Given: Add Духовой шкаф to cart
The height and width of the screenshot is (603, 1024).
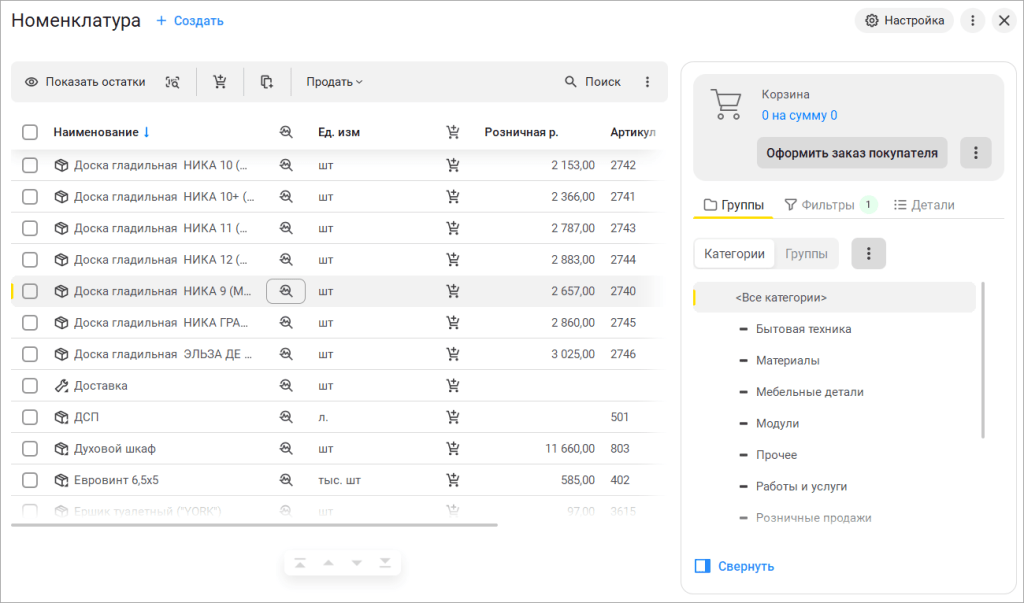Looking at the screenshot, I should click(453, 448).
